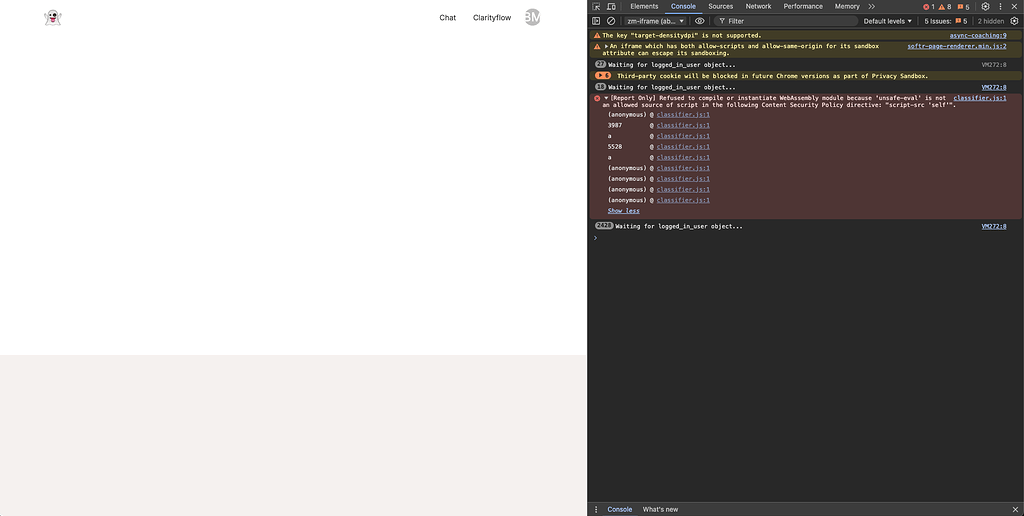Click the 27 repeat count badge

click(601, 65)
